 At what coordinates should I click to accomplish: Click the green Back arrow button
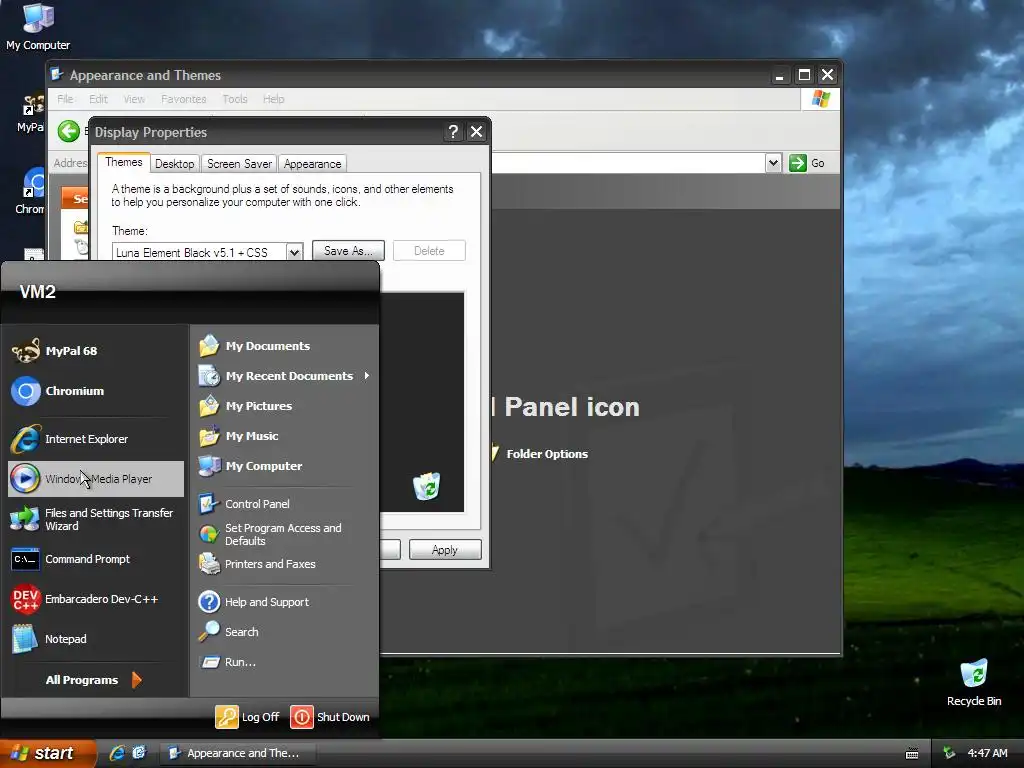click(x=69, y=131)
